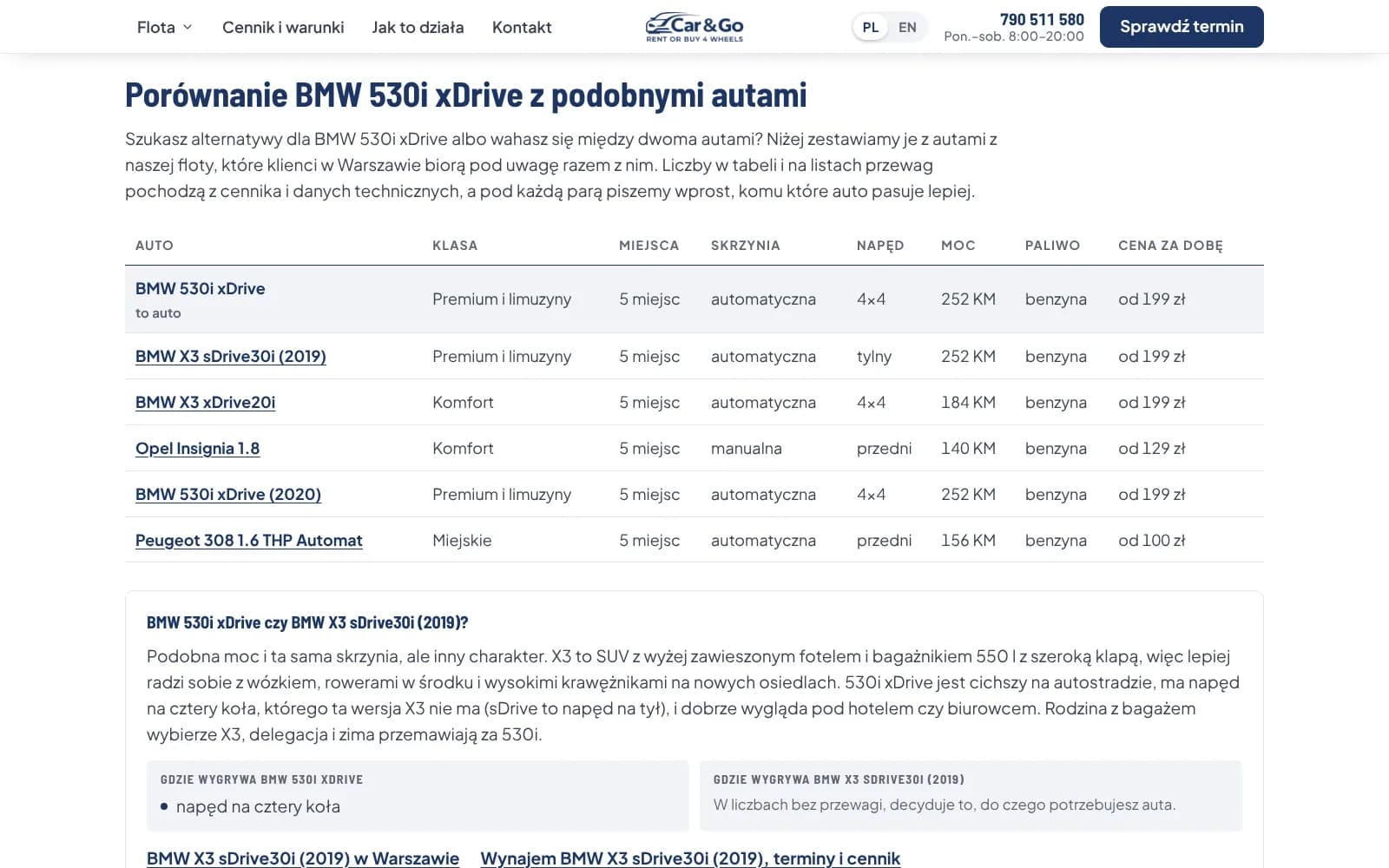Open BMW X3 sDrive30i (2019) table link
Image resolution: width=1389 pixels, height=868 pixels.
pos(231,356)
